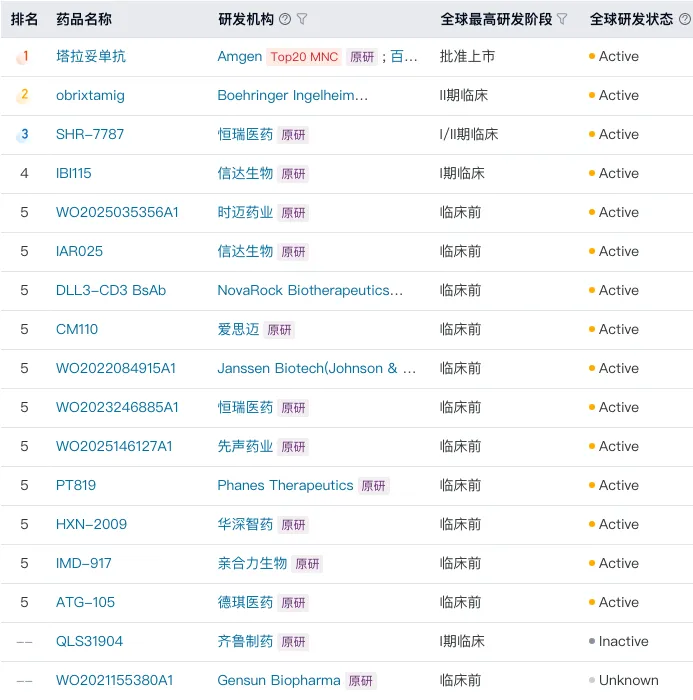Click the Janssen Biotech institution link
The image size is (693, 700).
[316, 369]
